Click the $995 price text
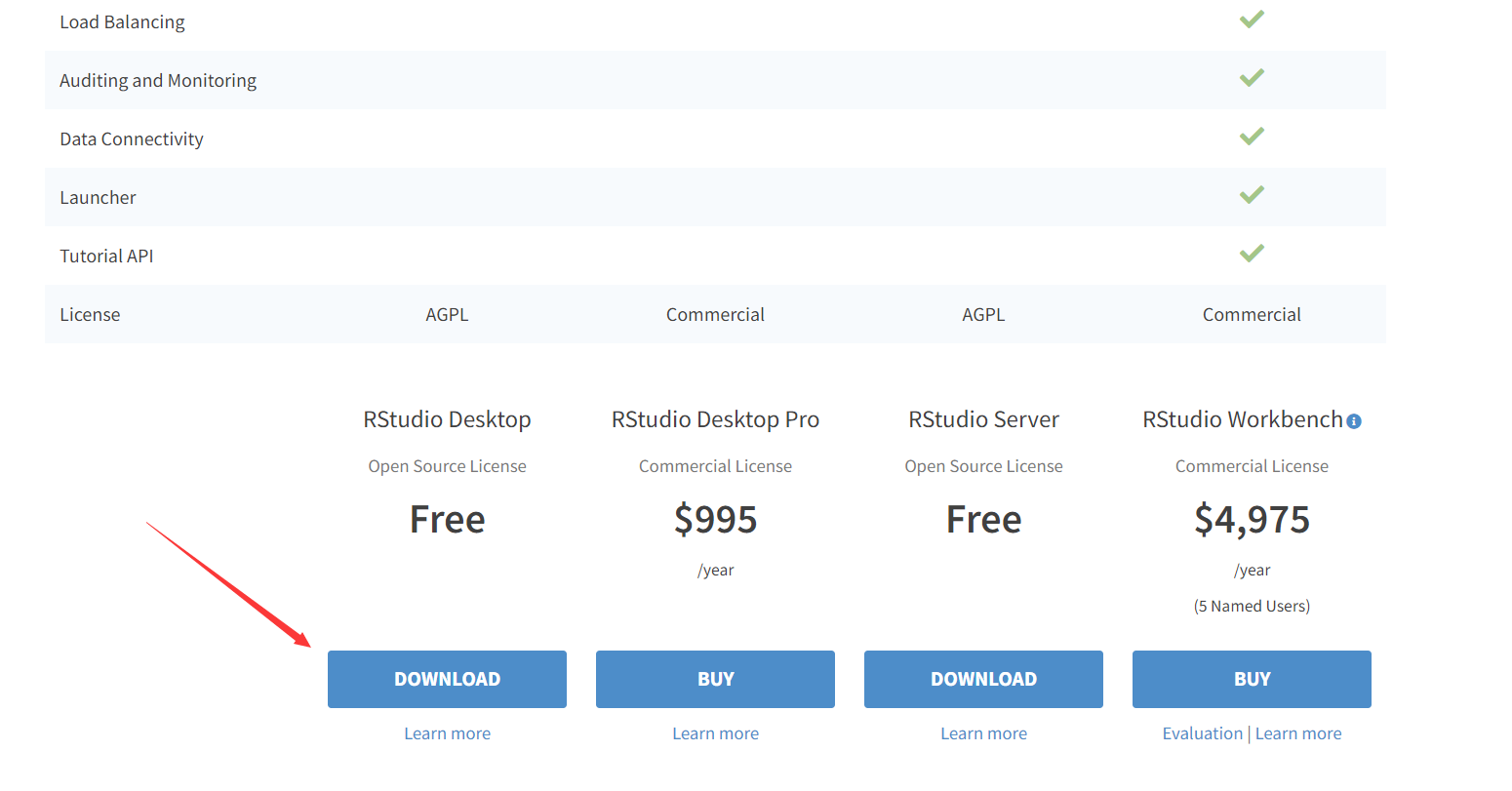 tap(715, 519)
